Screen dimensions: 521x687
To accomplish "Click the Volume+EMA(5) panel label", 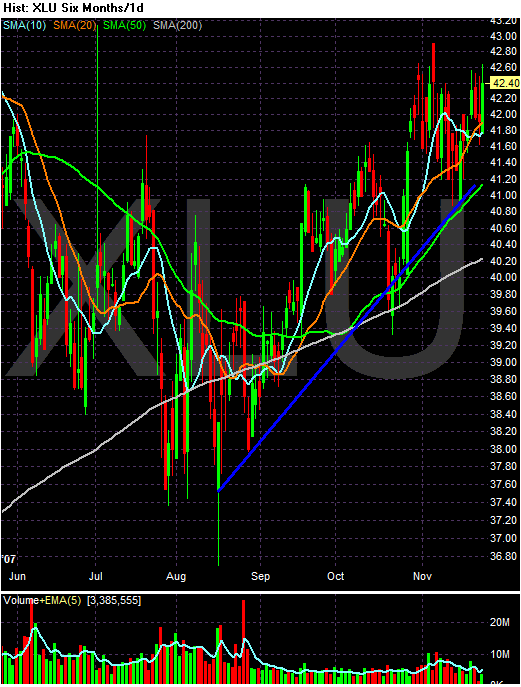I will coord(42,600).
